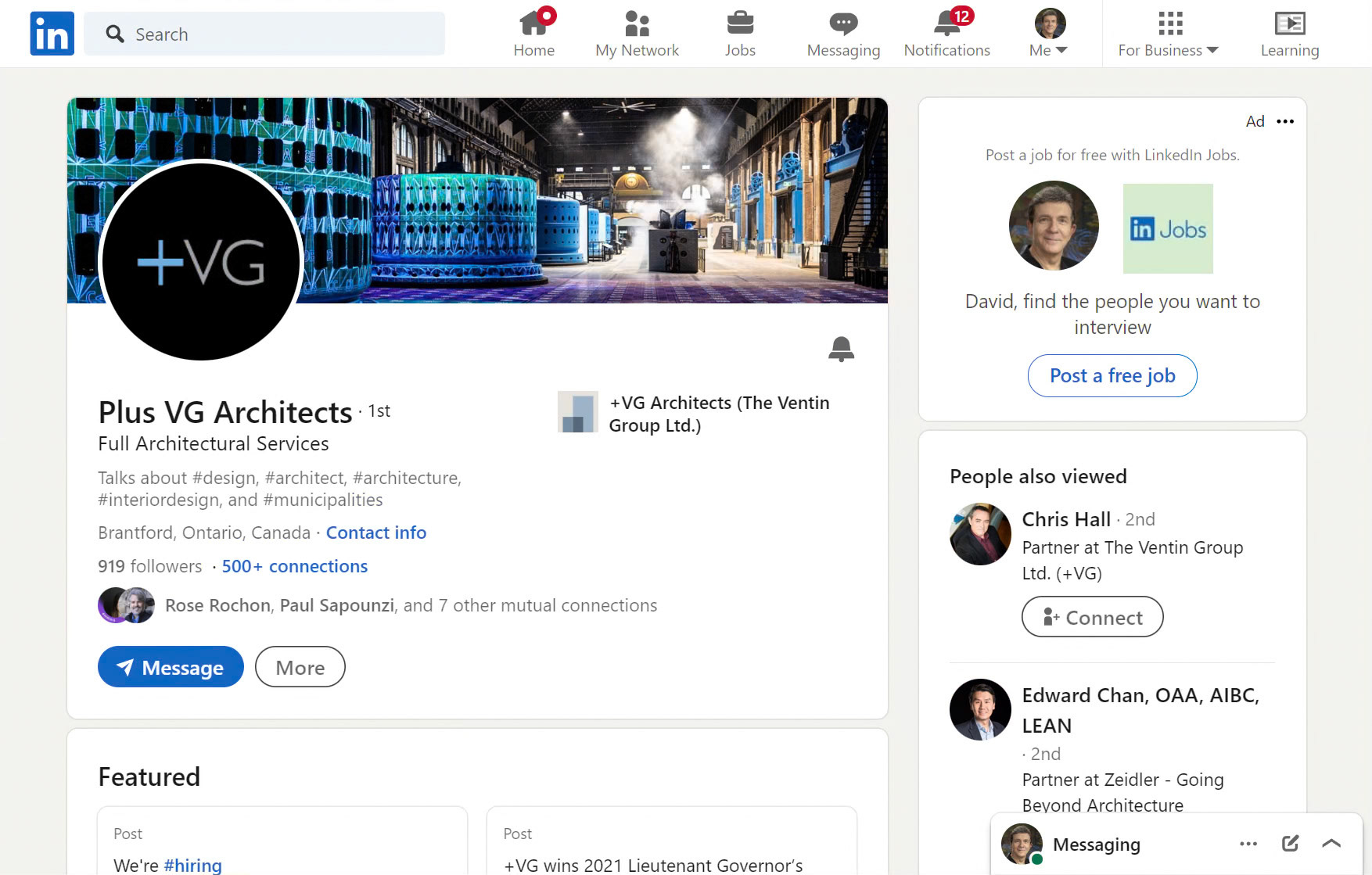Click Post a job for free ad text
The height and width of the screenshot is (875, 1372).
pyautogui.click(x=1112, y=155)
